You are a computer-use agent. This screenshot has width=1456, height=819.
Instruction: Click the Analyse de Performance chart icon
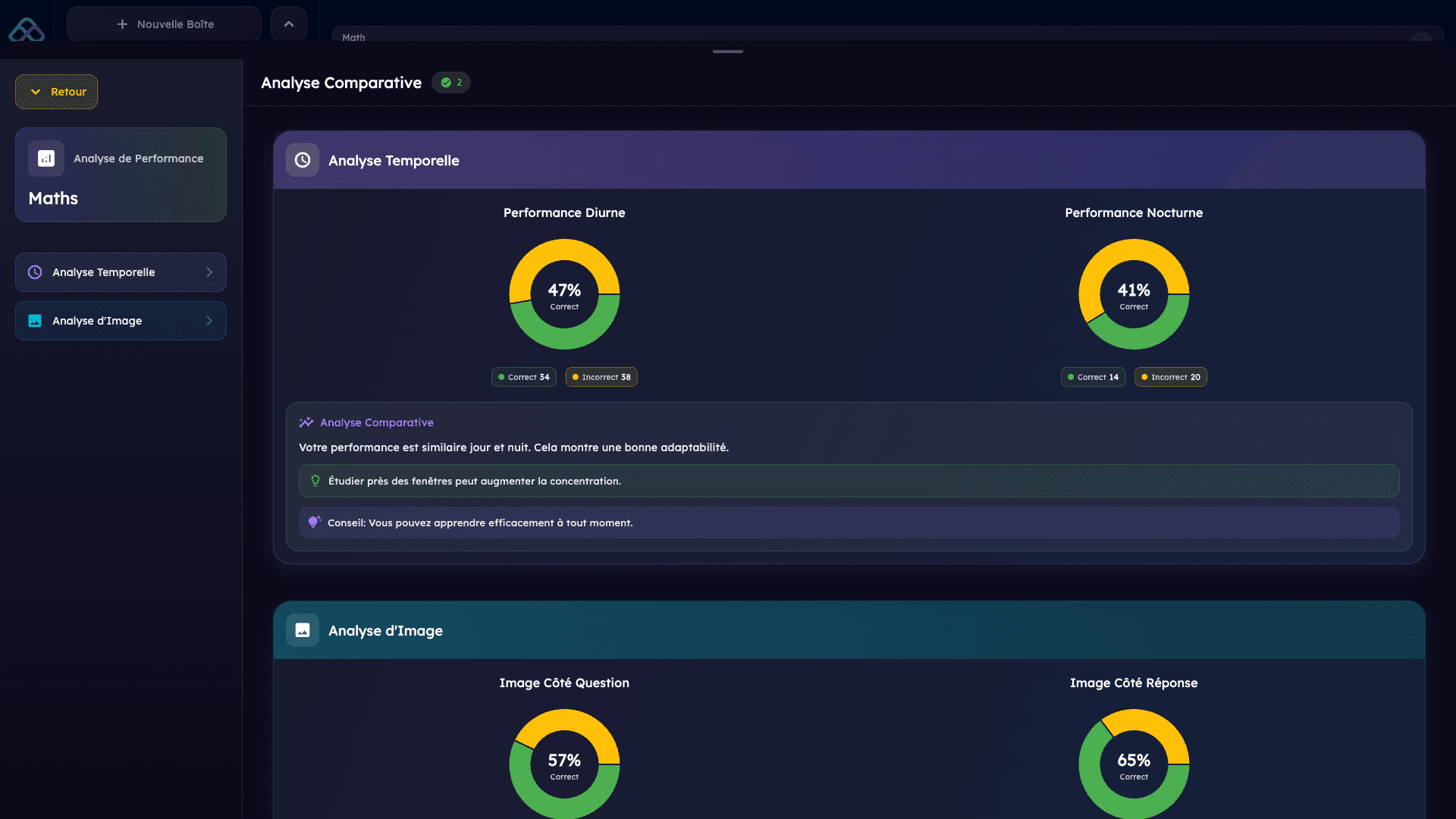(46, 158)
